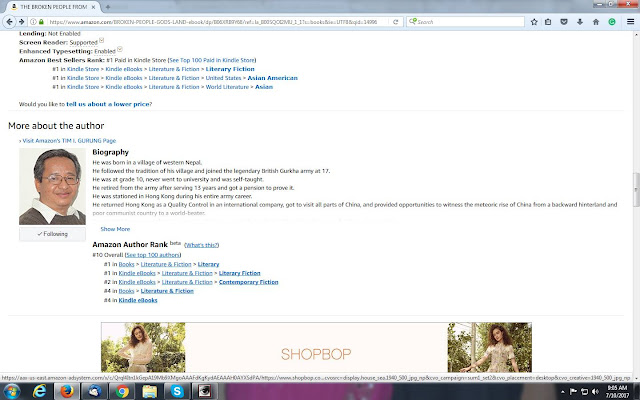This screenshot has width=640, height=400.
Task: Click the browser Forward arrow button
Action: (x=22, y=22)
